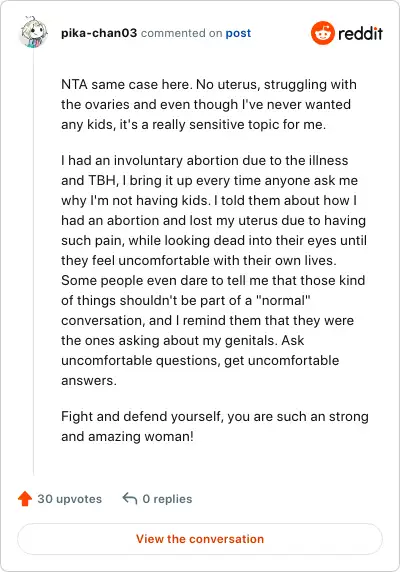This screenshot has width=400, height=572.
Task: Click the line "Some people even dare to tell"
Action: (x=213, y=280)
